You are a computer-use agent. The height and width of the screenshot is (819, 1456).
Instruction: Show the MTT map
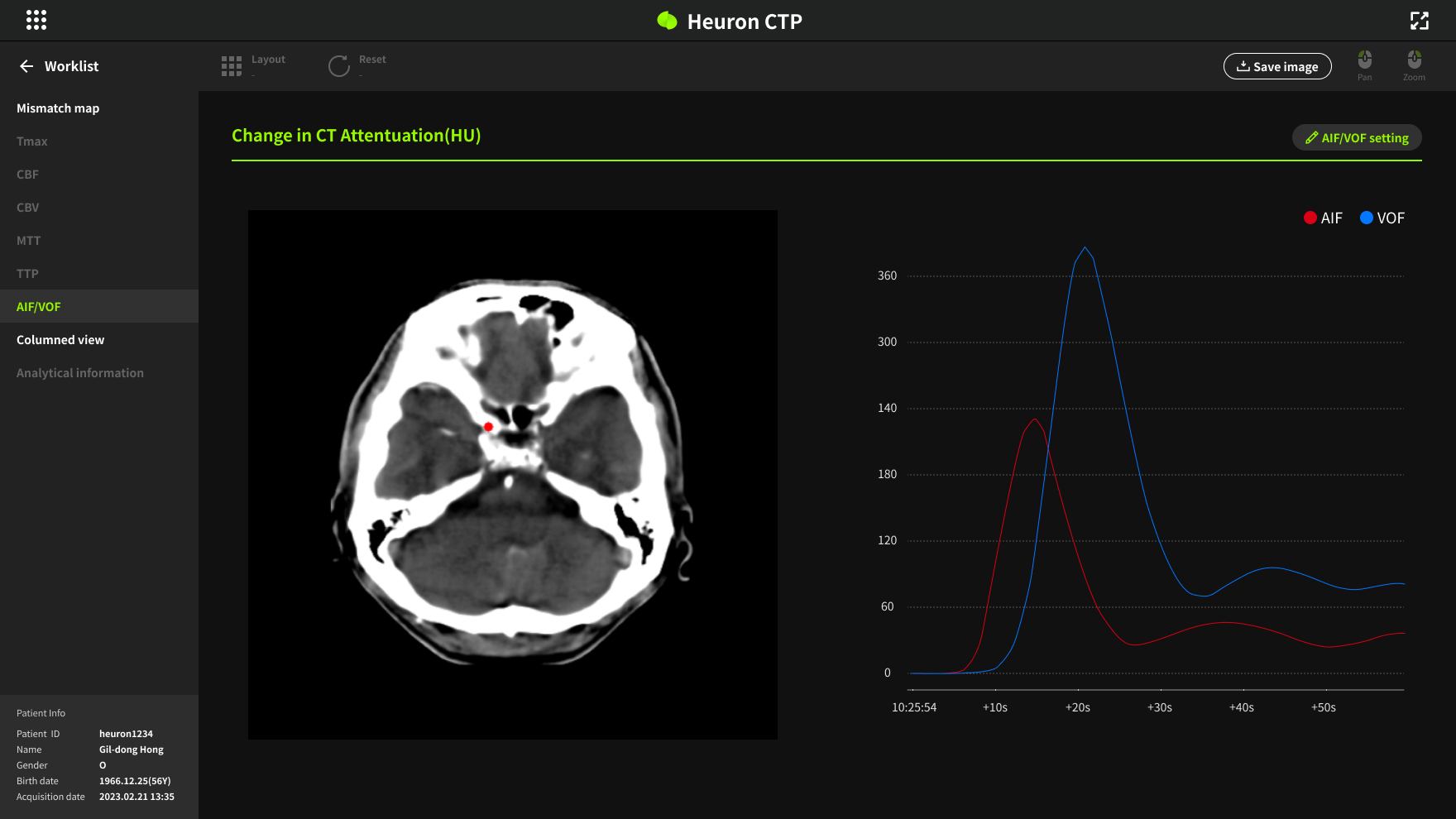[x=29, y=241]
